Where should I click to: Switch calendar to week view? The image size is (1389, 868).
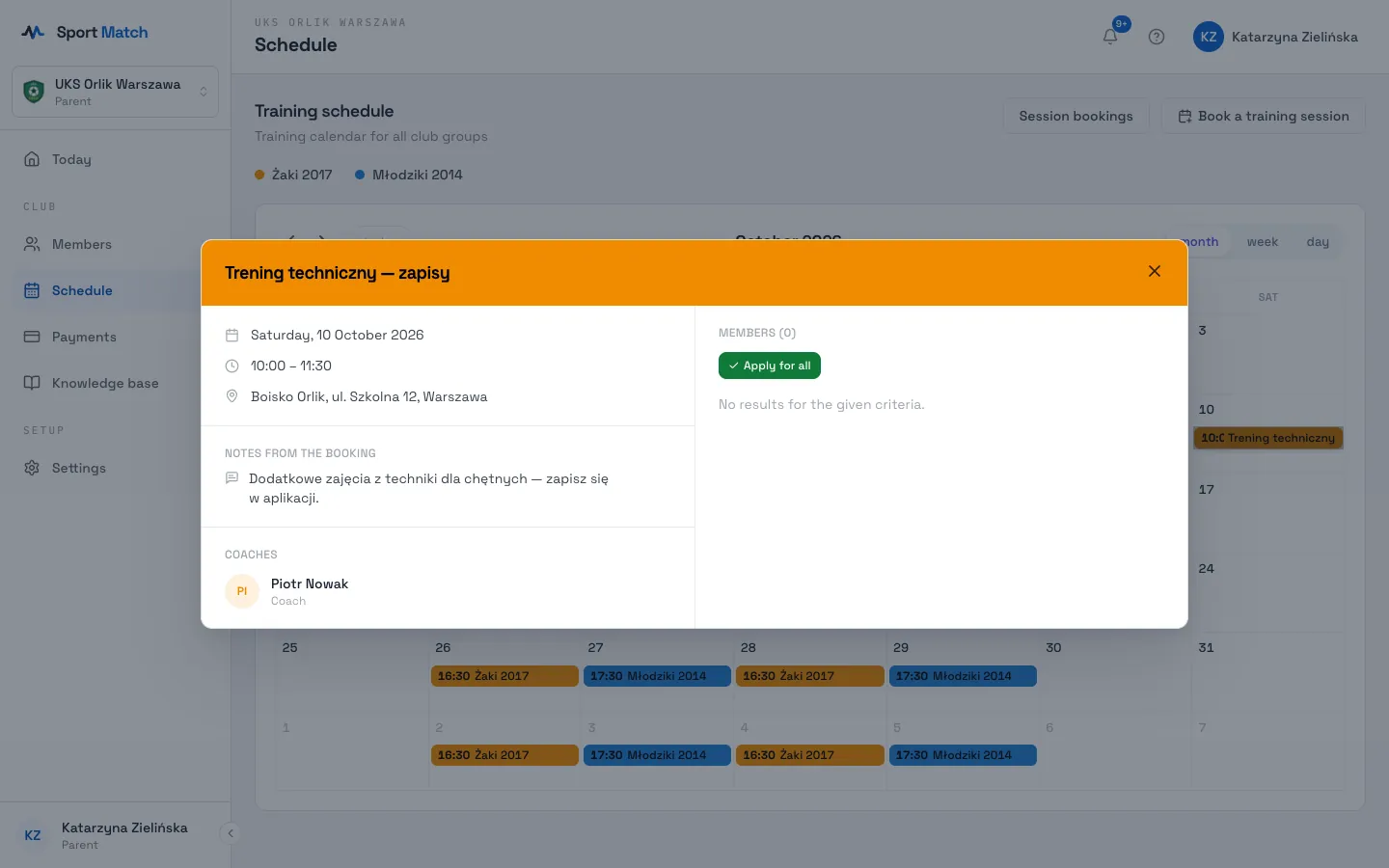pyautogui.click(x=1262, y=242)
